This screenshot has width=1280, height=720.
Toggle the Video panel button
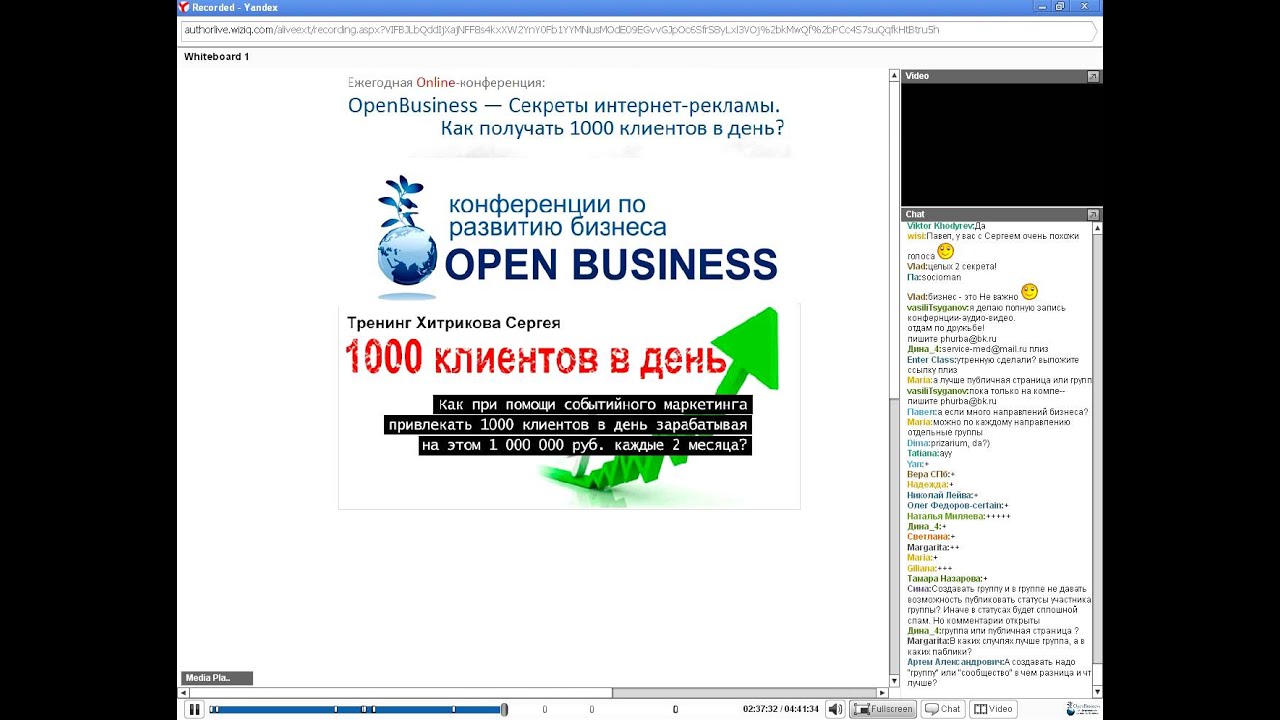pyautogui.click(x=994, y=709)
